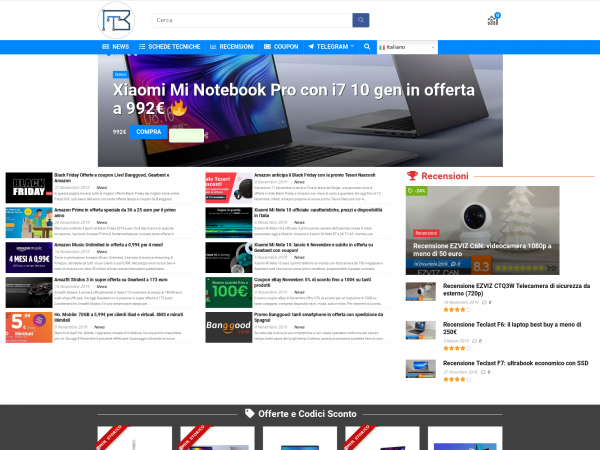Screen dimensions: 600x450
Task: Click comment icon under EZVIZ CTQ3W review
Action: [x=484, y=302]
